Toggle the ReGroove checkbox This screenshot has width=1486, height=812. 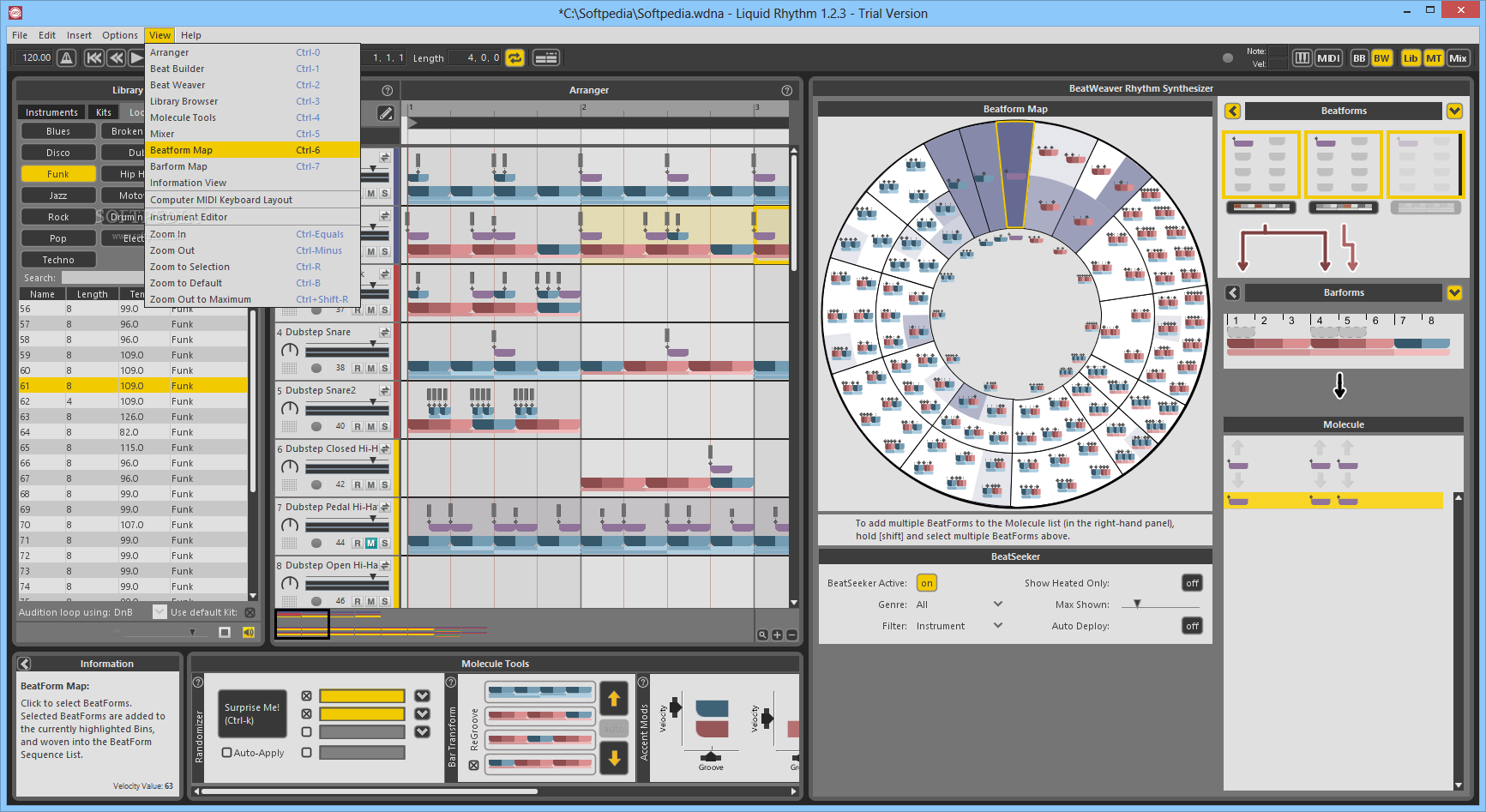[x=473, y=765]
